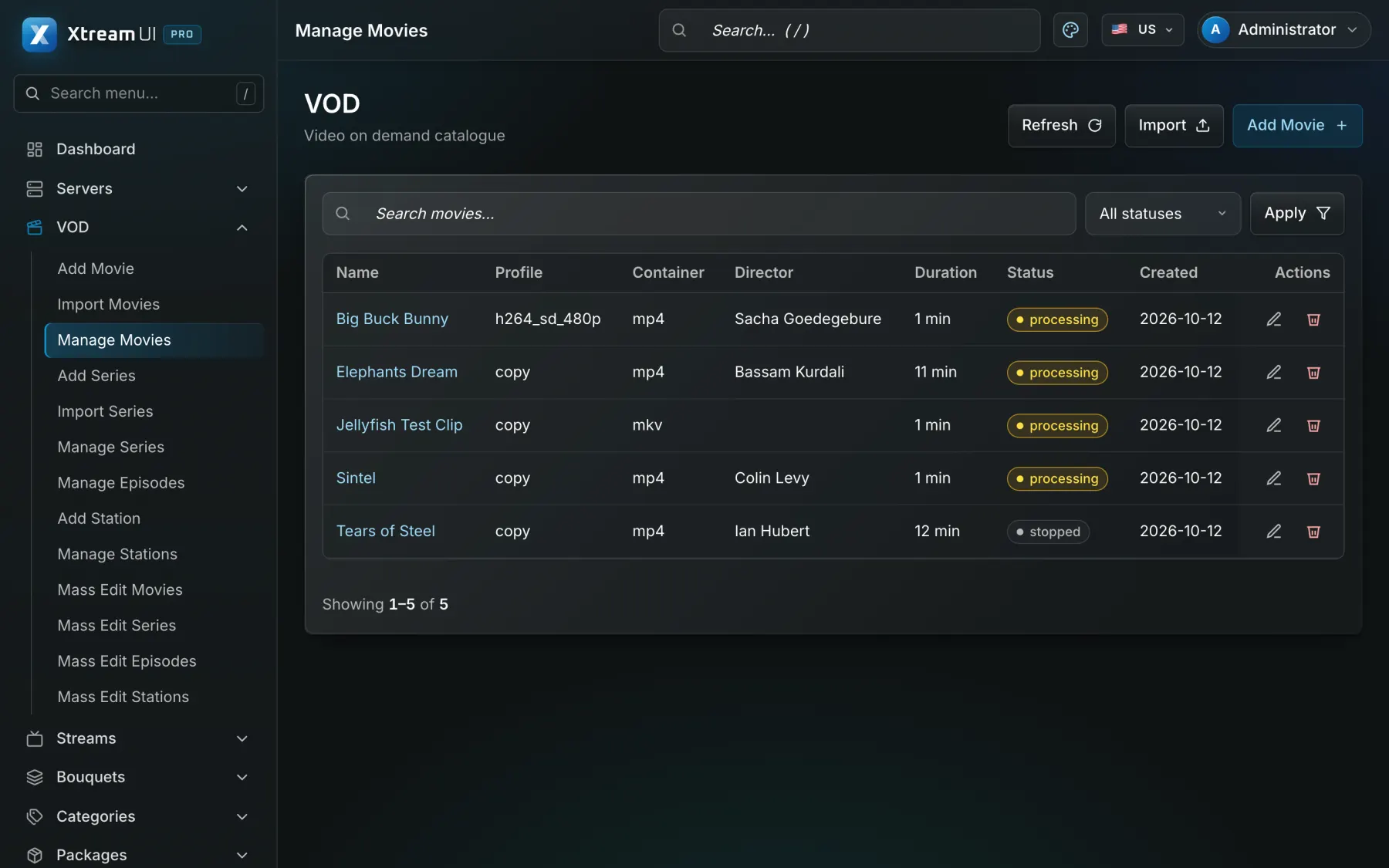
Task: Edit the Elephants Dream entry
Action: point(1274,373)
